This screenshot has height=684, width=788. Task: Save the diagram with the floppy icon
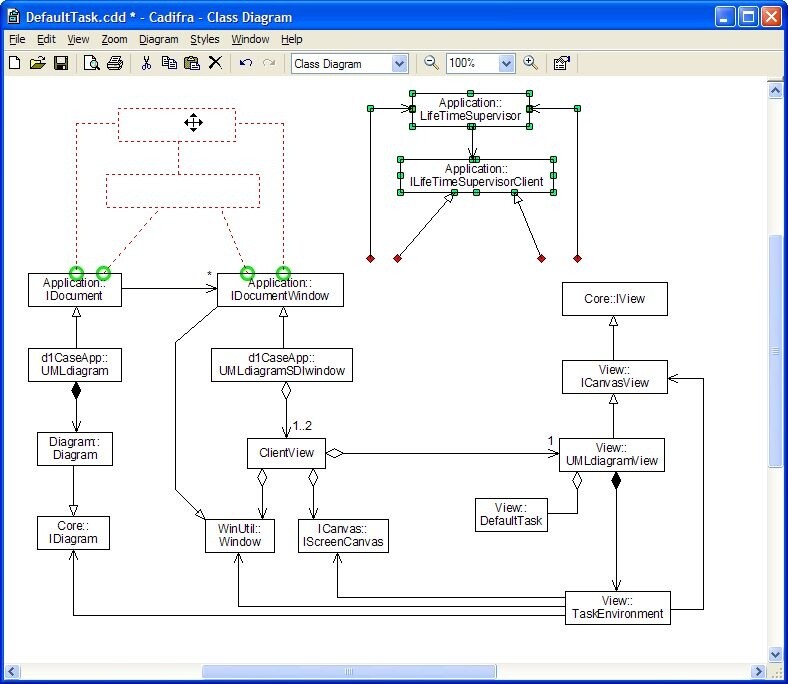61,63
